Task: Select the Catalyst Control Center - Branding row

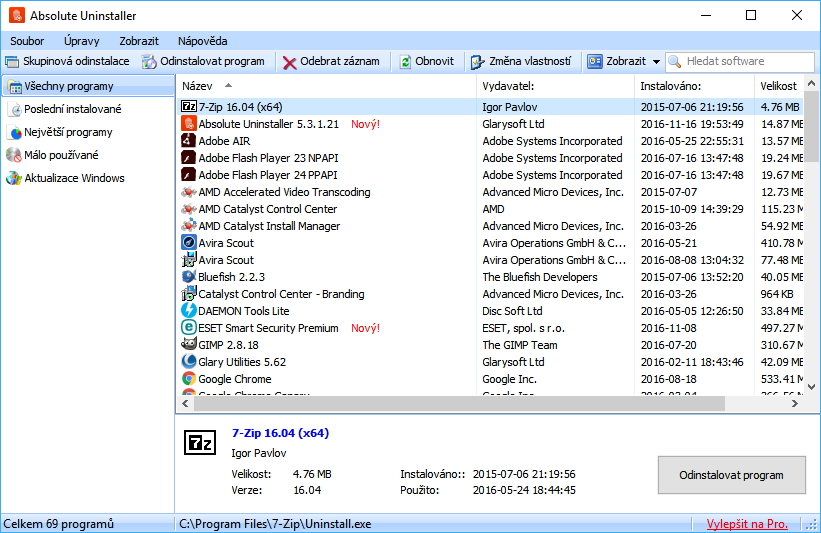Action: coord(492,294)
